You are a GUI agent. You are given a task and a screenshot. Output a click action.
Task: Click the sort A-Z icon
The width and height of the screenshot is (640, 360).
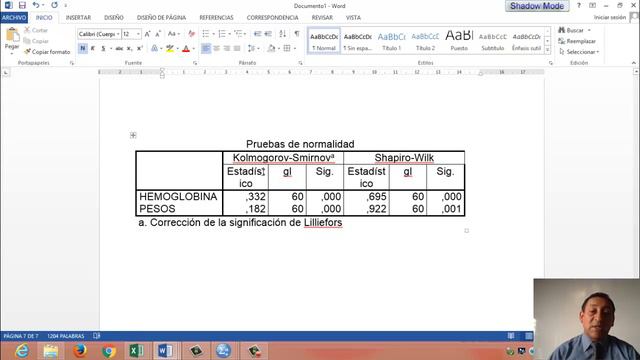(282, 34)
